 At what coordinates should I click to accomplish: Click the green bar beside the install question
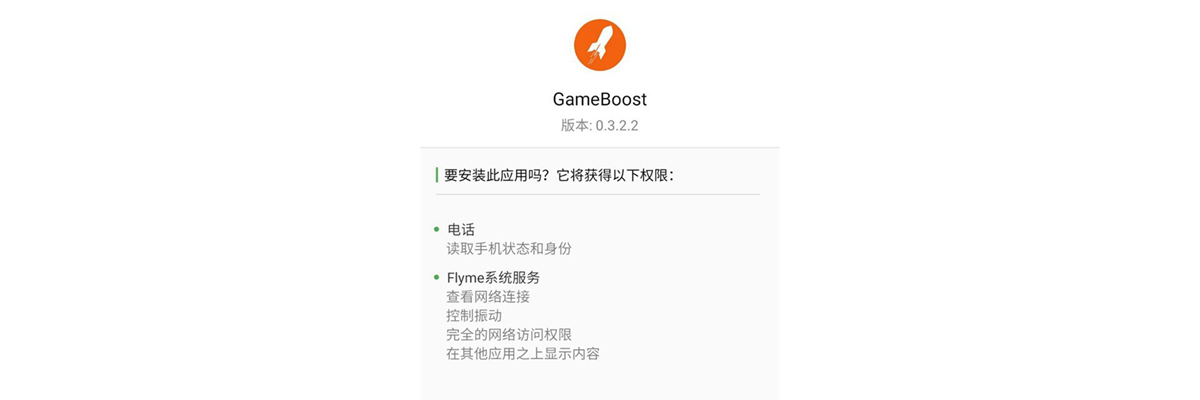click(x=437, y=175)
